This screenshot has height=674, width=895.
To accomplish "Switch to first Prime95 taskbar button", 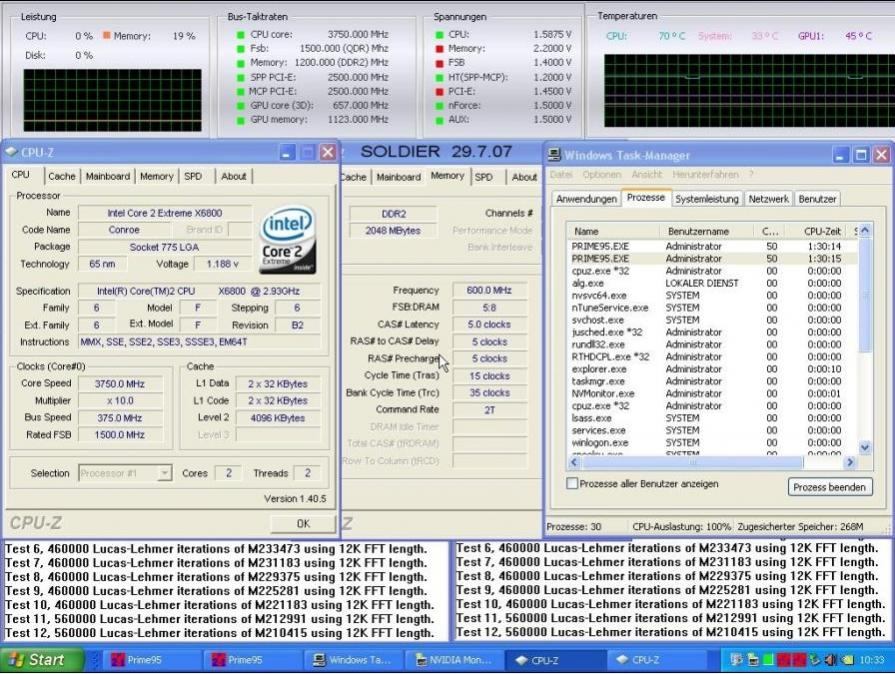I will 150,660.
